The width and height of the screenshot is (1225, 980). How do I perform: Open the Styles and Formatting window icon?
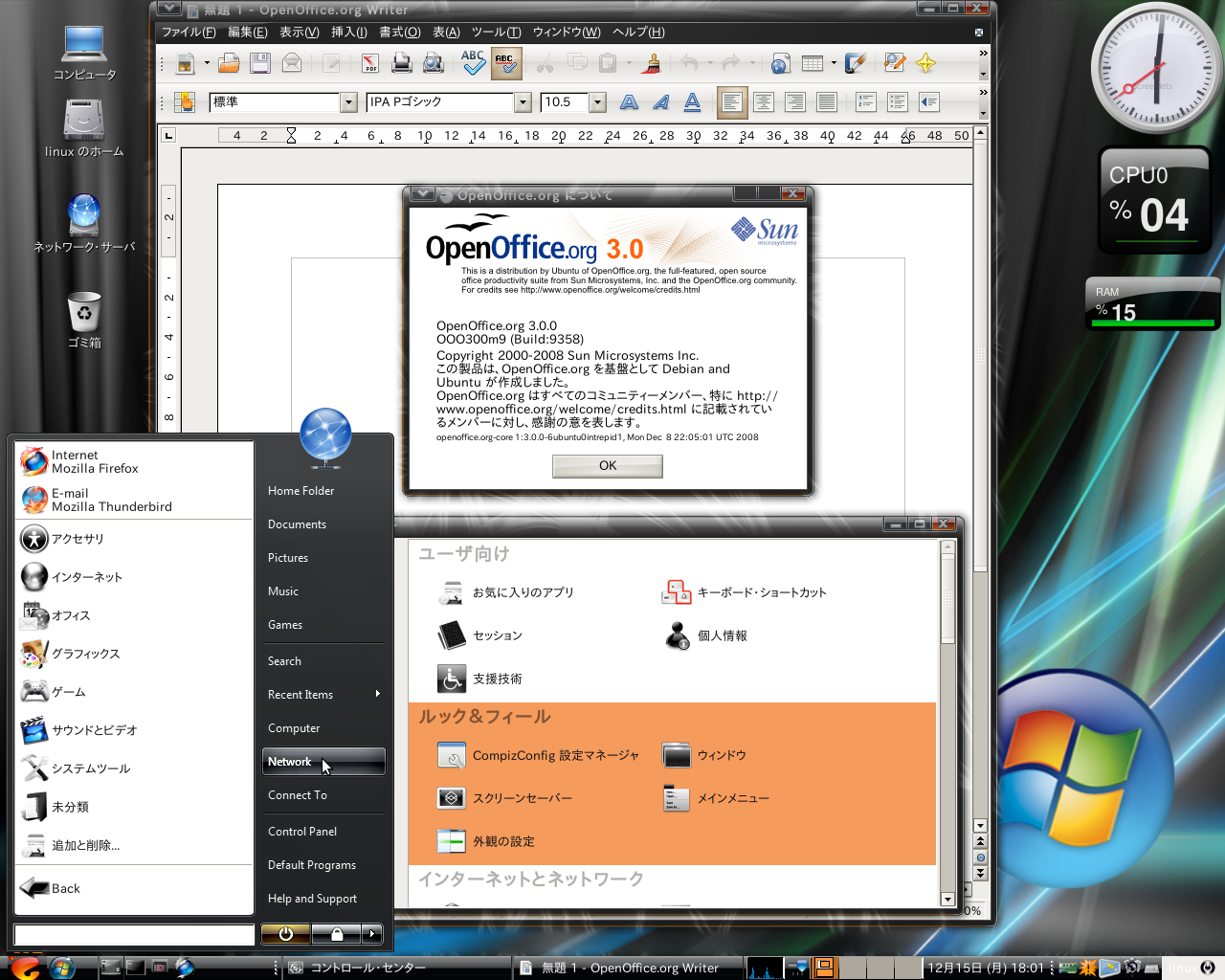[x=185, y=101]
